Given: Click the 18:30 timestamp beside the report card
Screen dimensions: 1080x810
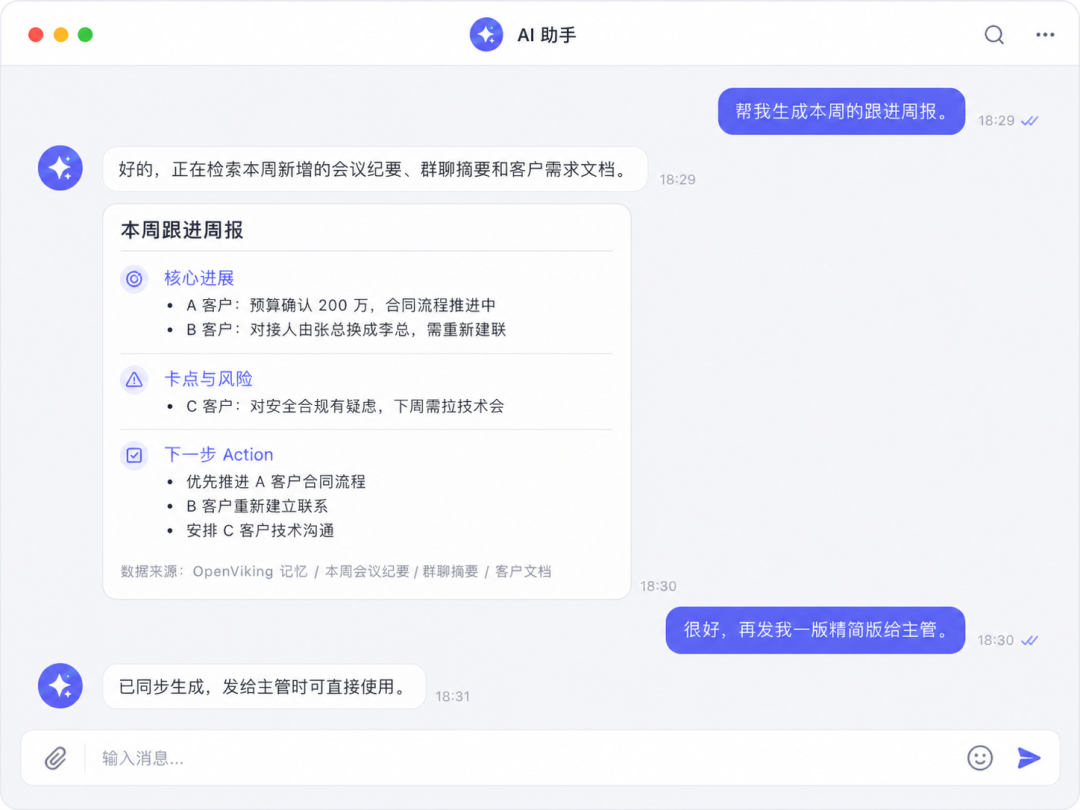Looking at the screenshot, I should (658, 586).
